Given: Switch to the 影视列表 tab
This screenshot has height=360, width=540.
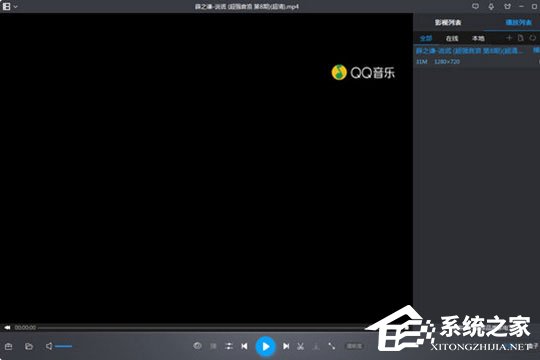Looking at the screenshot, I should pos(448,23).
